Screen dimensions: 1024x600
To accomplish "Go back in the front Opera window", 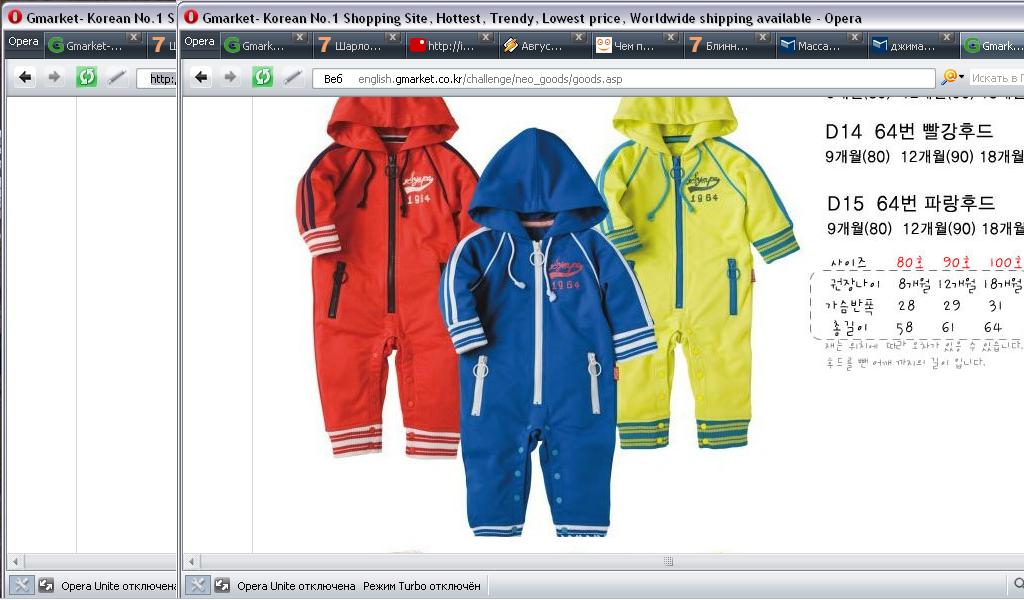I will coord(201,78).
